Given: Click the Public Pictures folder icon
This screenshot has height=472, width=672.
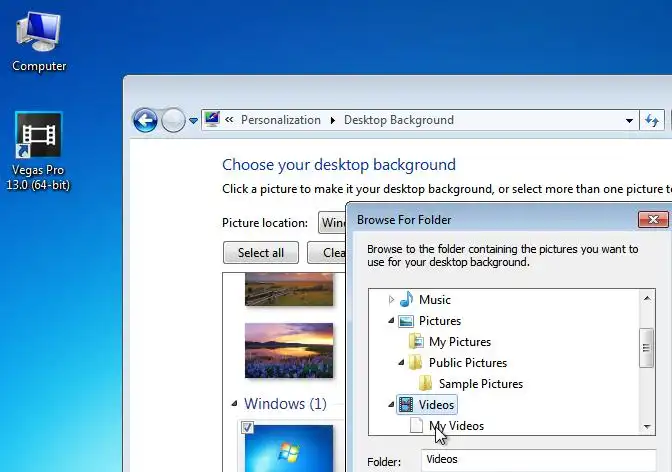Looking at the screenshot, I should point(415,363).
